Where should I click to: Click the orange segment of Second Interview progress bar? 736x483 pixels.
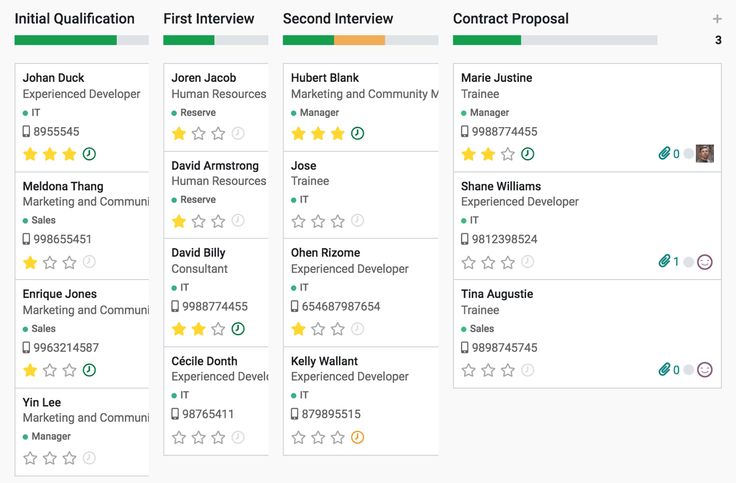[x=359, y=40]
